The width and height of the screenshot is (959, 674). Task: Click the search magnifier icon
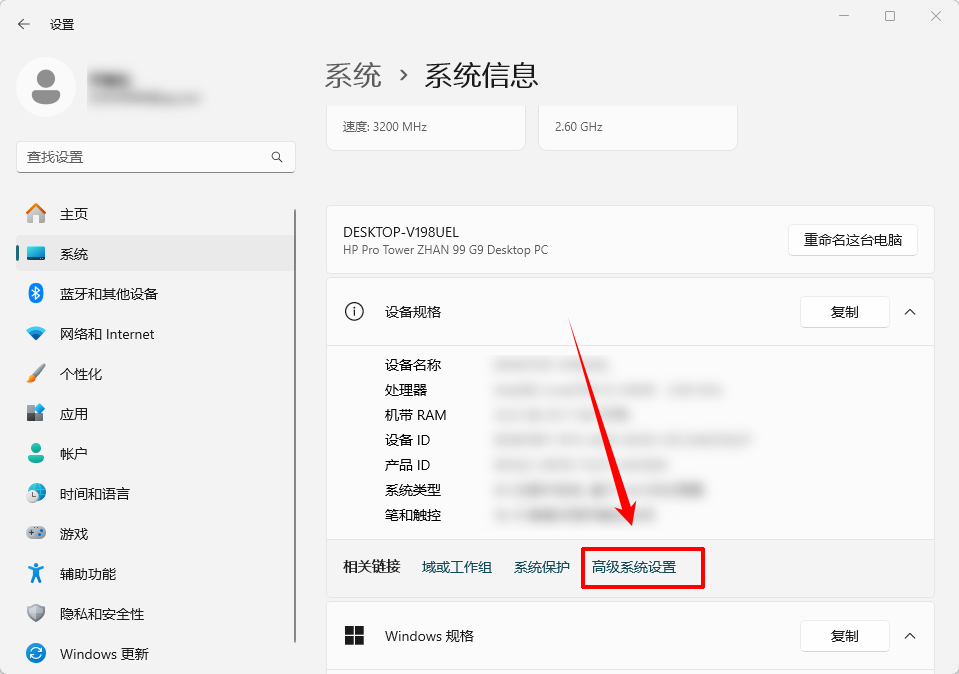277,157
